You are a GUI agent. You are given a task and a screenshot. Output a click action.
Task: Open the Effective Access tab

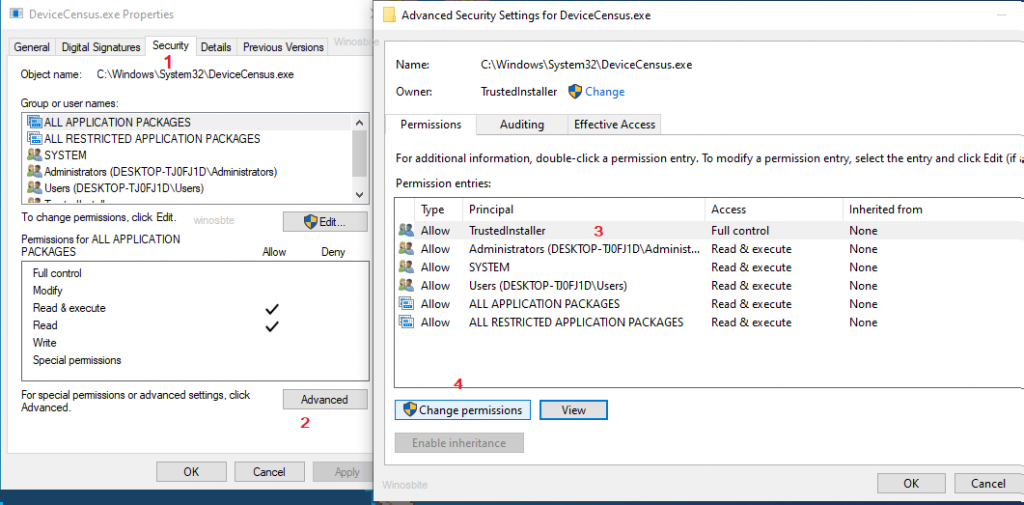click(x=614, y=125)
